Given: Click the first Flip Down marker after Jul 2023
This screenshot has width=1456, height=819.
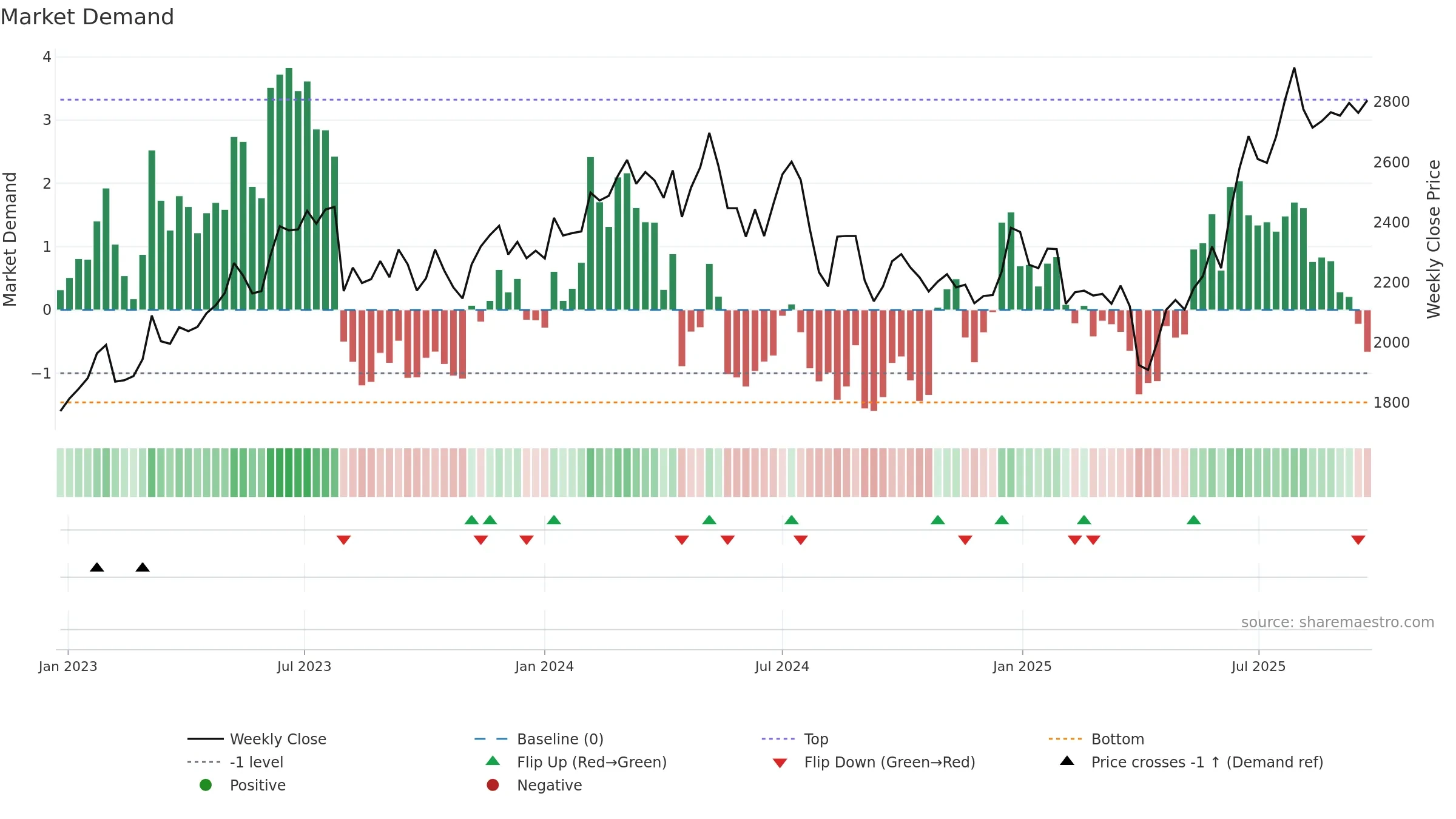Looking at the screenshot, I should (344, 540).
